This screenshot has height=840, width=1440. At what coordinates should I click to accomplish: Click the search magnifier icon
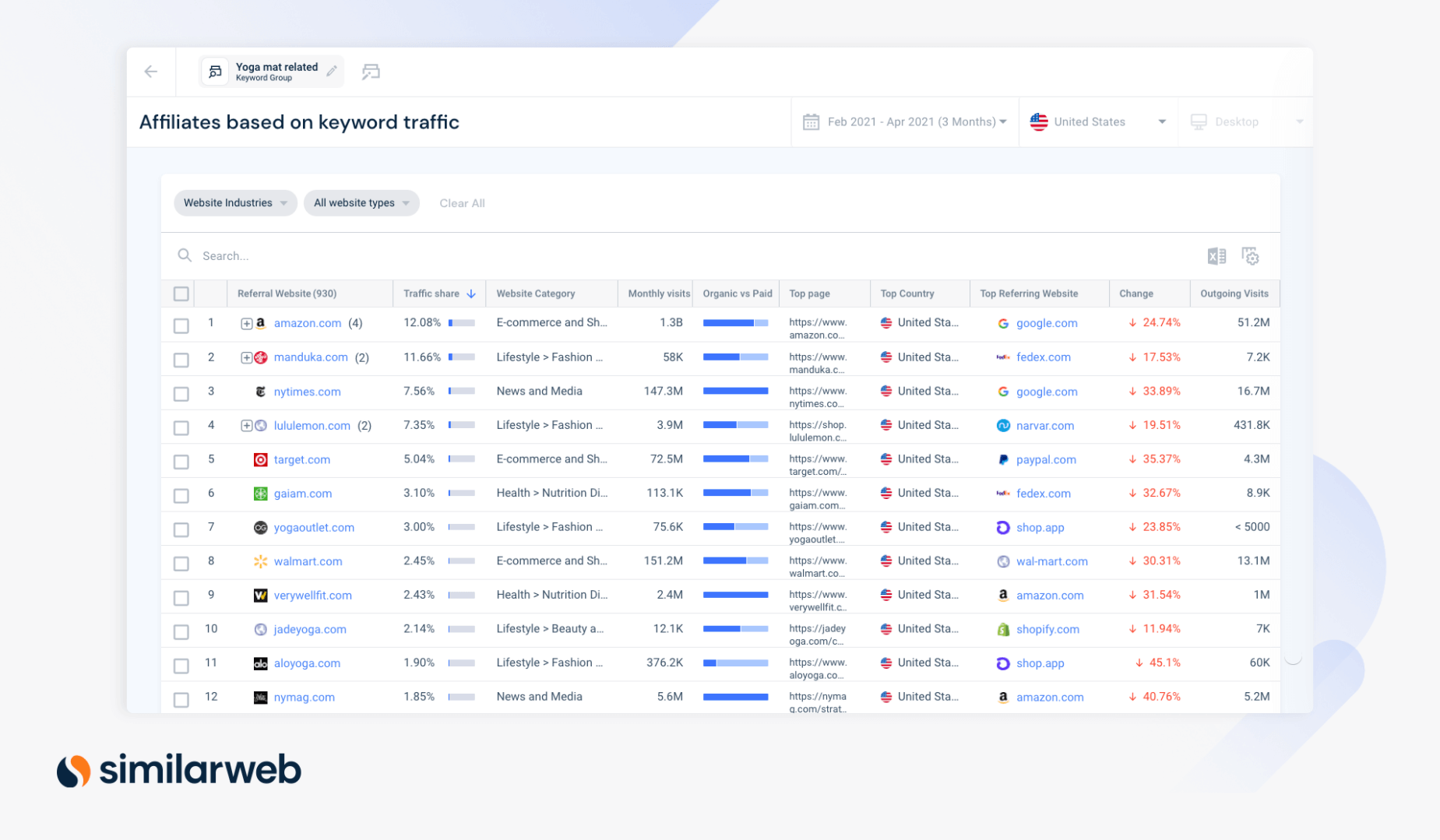click(x=185, y=255)
